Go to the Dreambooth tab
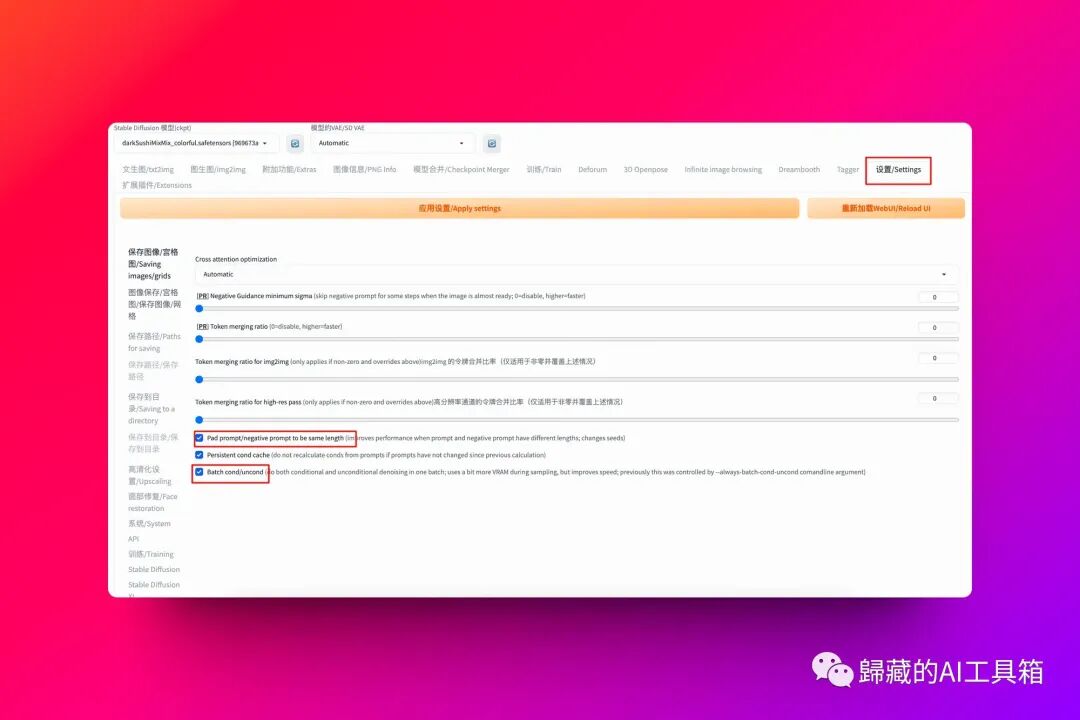The width and height of the screenshot is (1080, 720). (799, 169)
